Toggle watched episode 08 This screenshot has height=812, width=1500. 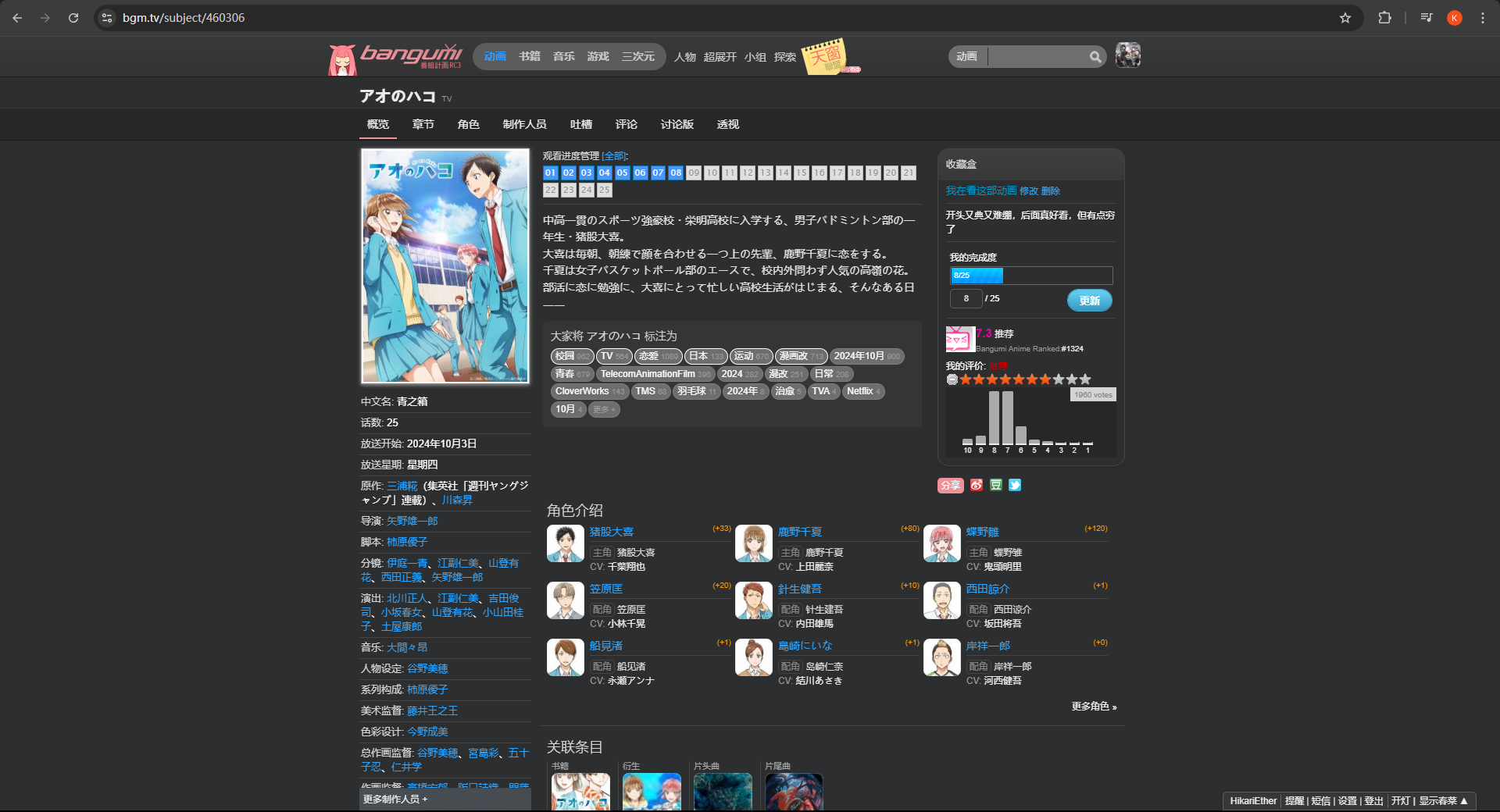[676, 173]
